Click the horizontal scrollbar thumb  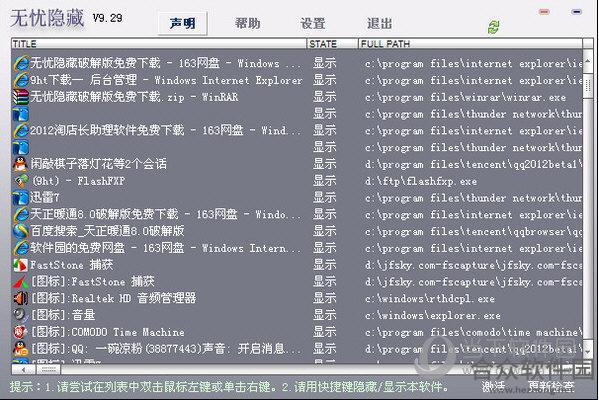[49, 369]
